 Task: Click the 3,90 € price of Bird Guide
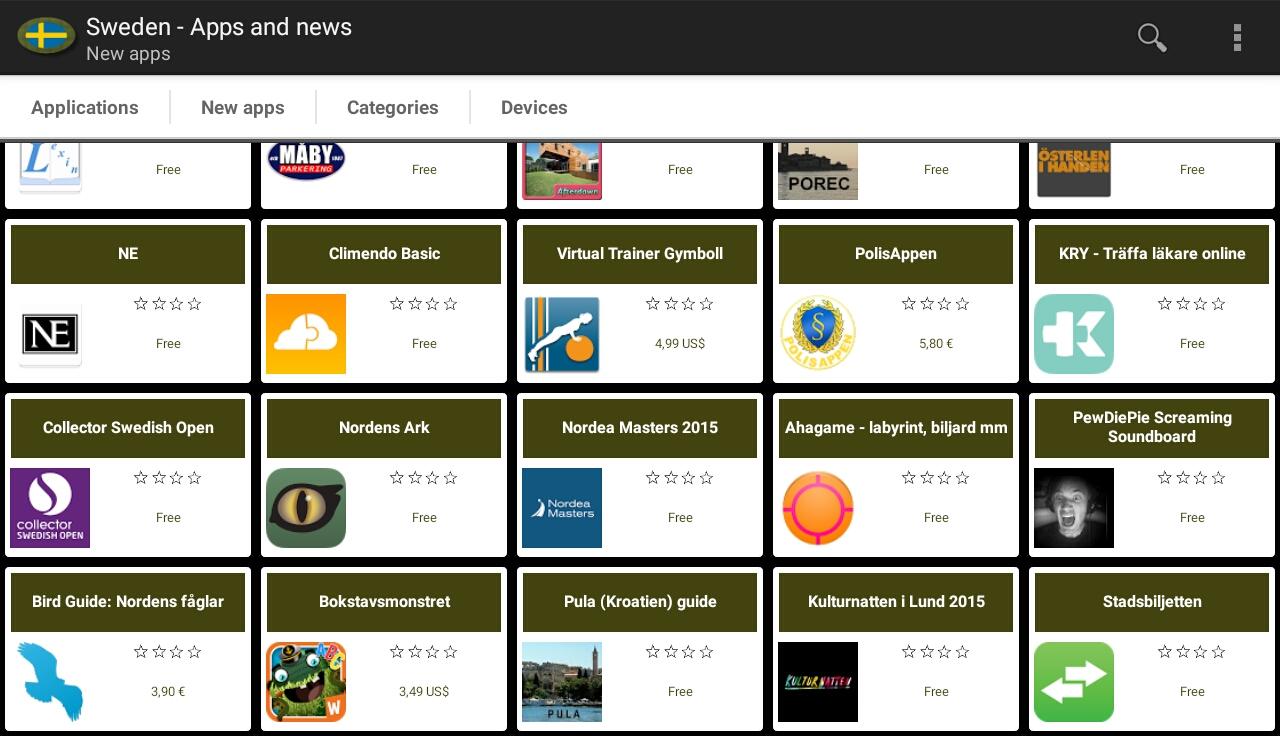point(168,692)
